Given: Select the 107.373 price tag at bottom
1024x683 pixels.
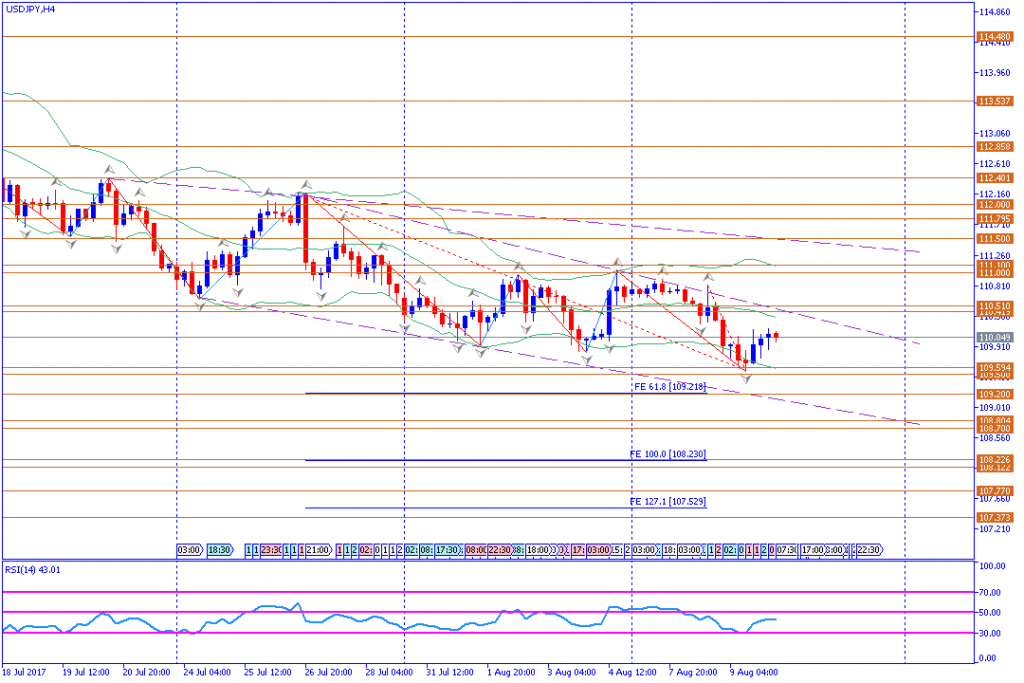Looking at the screenshot, I should (x=993, y=517).
